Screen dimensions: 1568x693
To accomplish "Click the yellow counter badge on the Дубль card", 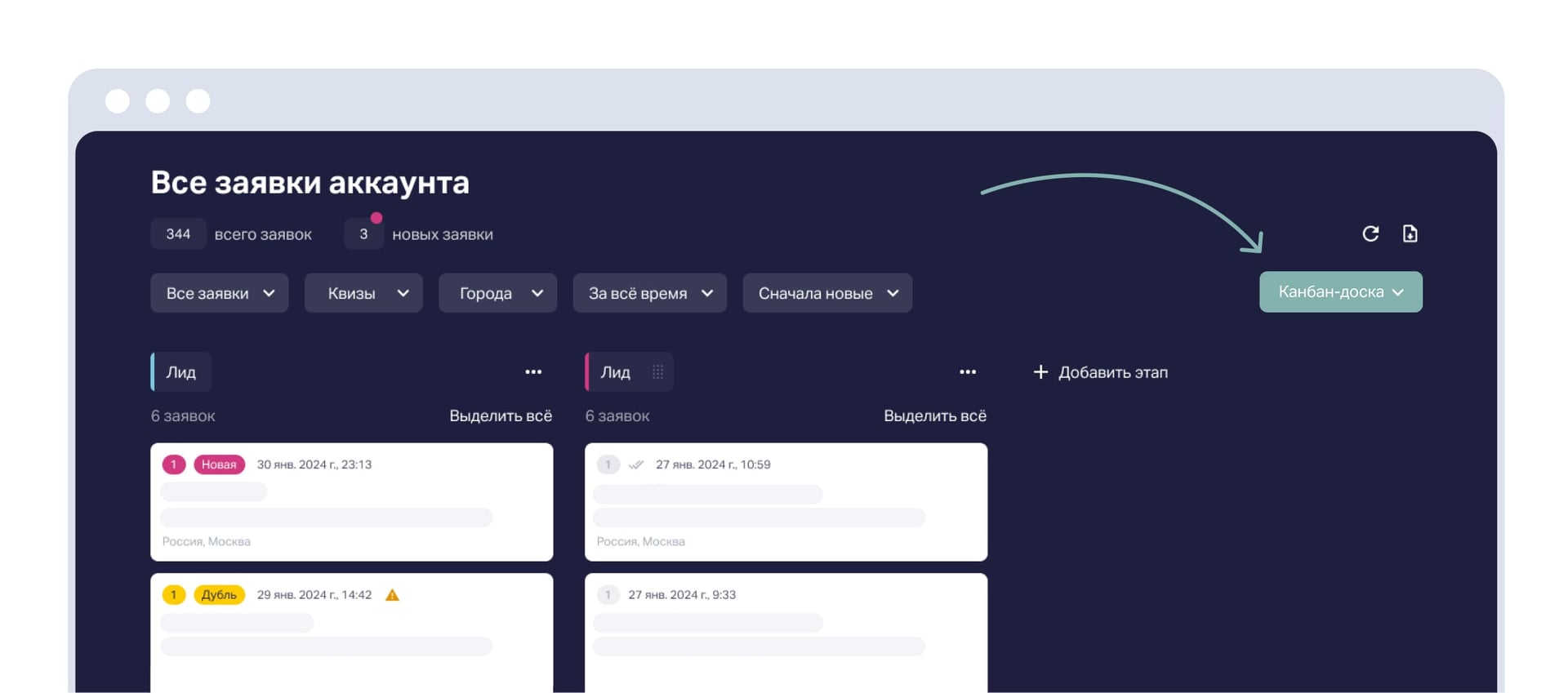I will coord(174,595).
